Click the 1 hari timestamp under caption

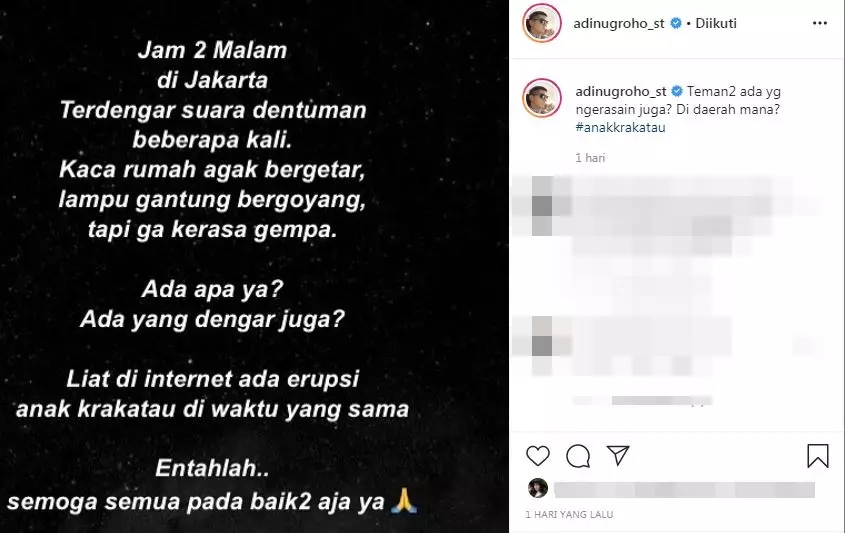(590, 158)
